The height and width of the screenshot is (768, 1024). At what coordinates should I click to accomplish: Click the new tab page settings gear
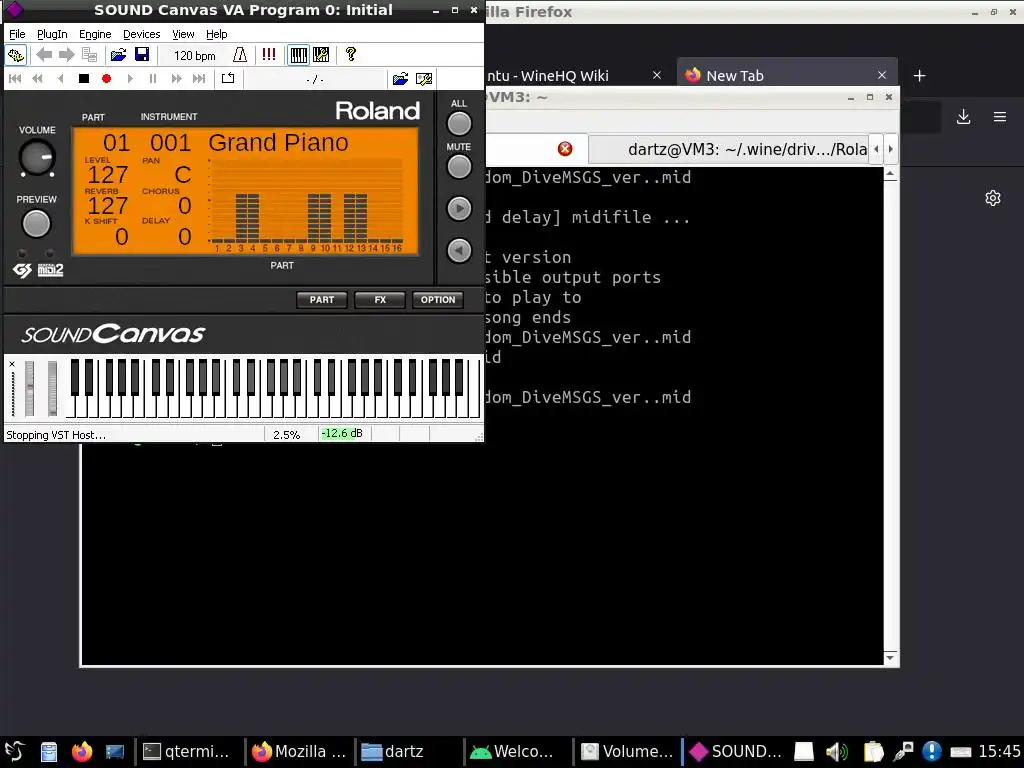click(x=993, y=198)
